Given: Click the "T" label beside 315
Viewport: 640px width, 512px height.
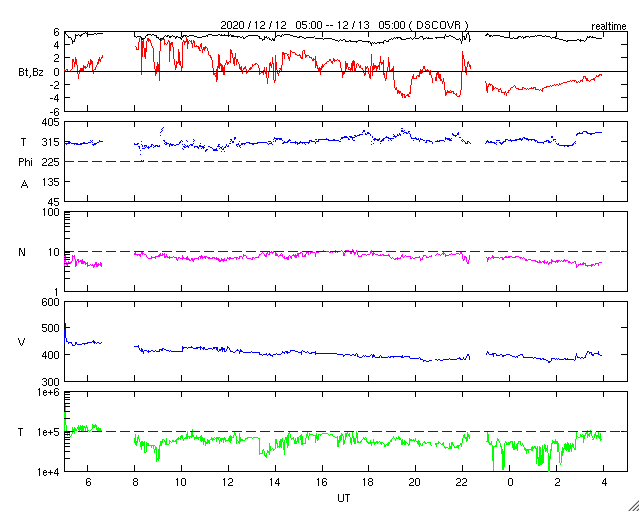Looking at the screenshot, I should tap(23, 142).
